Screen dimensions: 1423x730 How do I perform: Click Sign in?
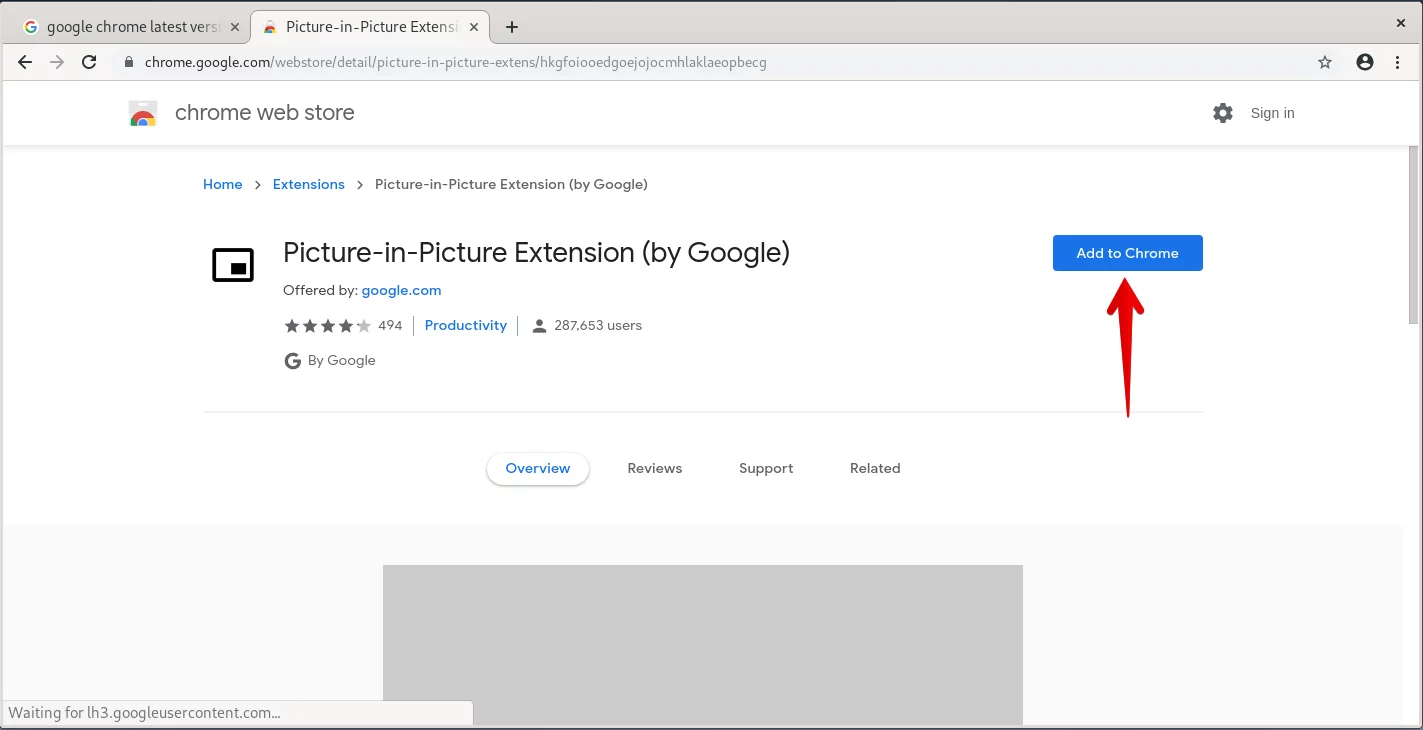pos(1272,113)
